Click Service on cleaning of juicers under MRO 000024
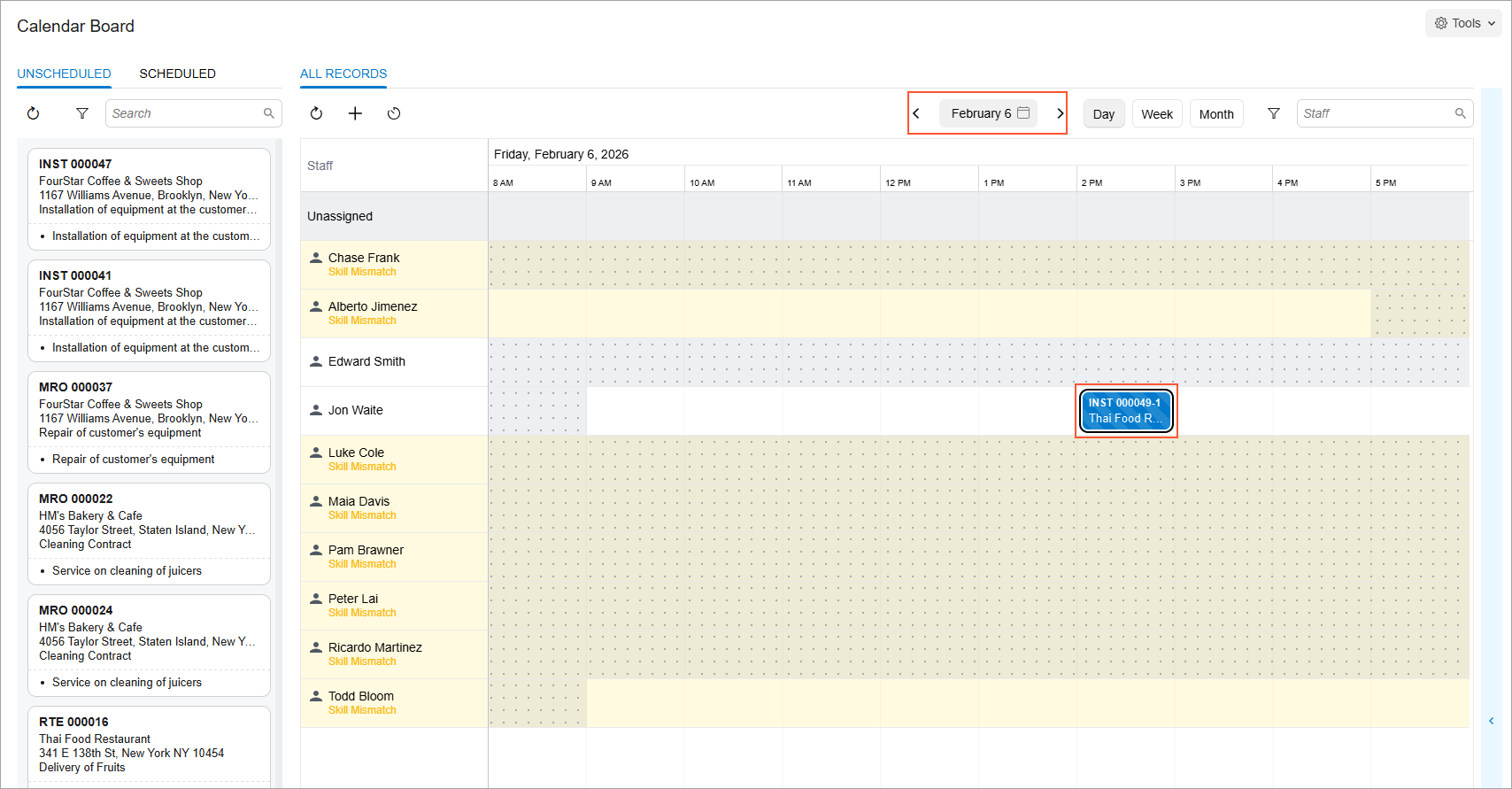Image resolution: width=1512 pixels, height=789 pixels. click(x=127, y=682)
